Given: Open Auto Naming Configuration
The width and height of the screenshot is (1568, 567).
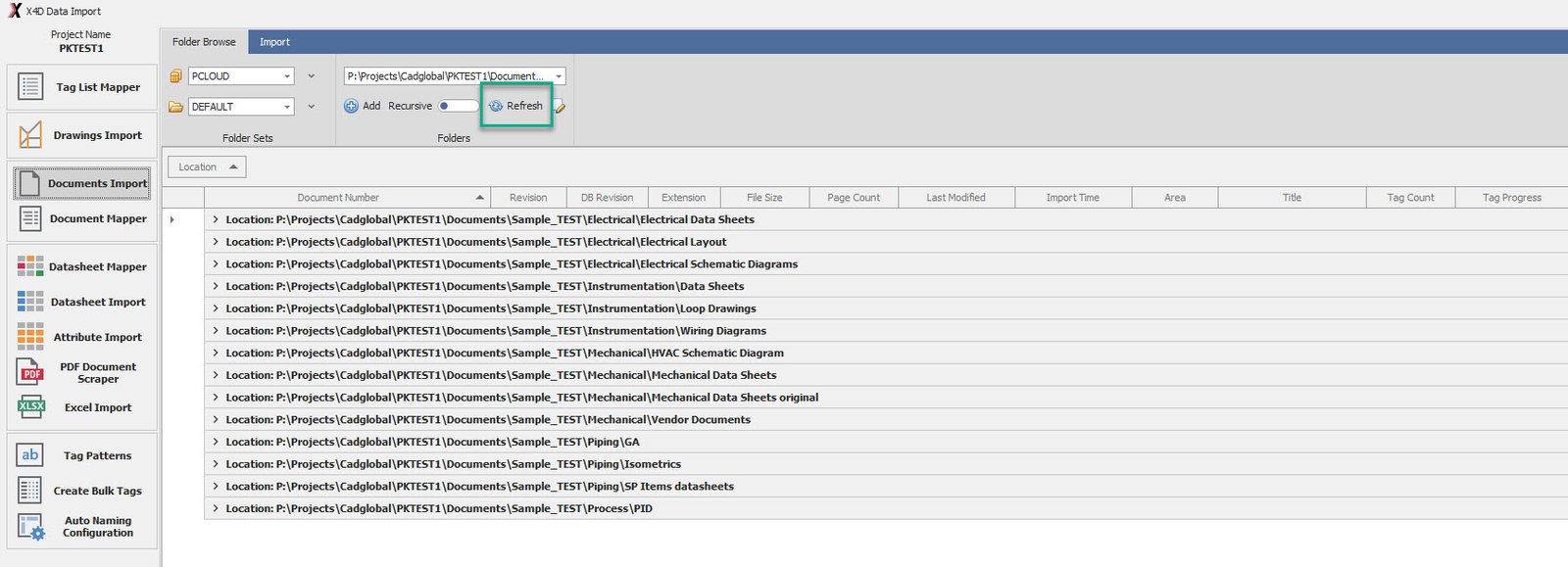Looking at the screenshot, I should 81,527.
